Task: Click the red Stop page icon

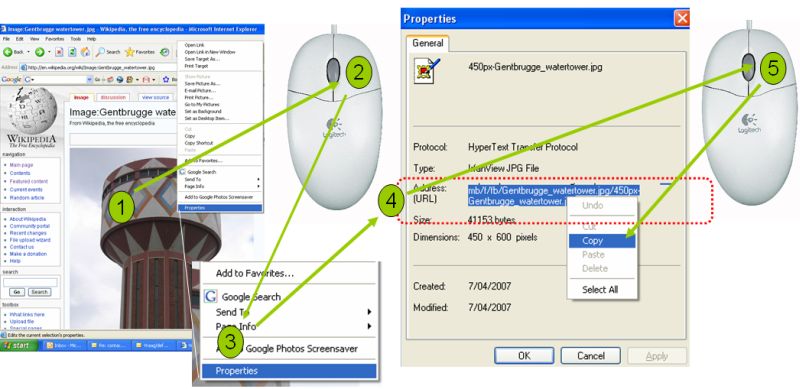Action: (59, 52)
